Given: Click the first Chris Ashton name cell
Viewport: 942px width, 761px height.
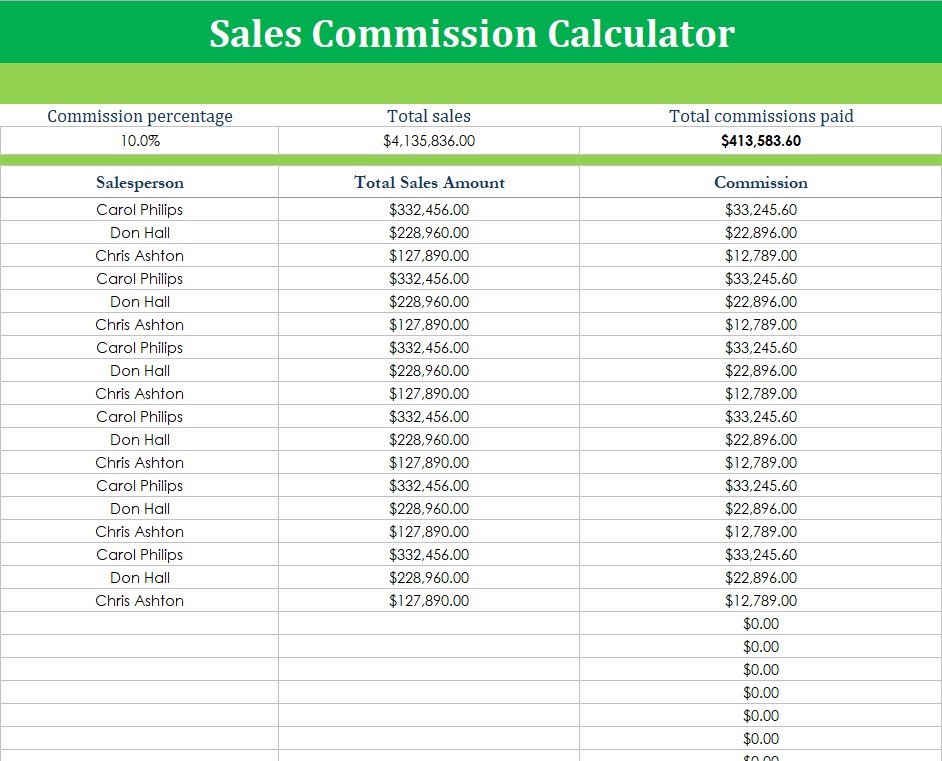Looking at the screenshot, I should [139, 256].
